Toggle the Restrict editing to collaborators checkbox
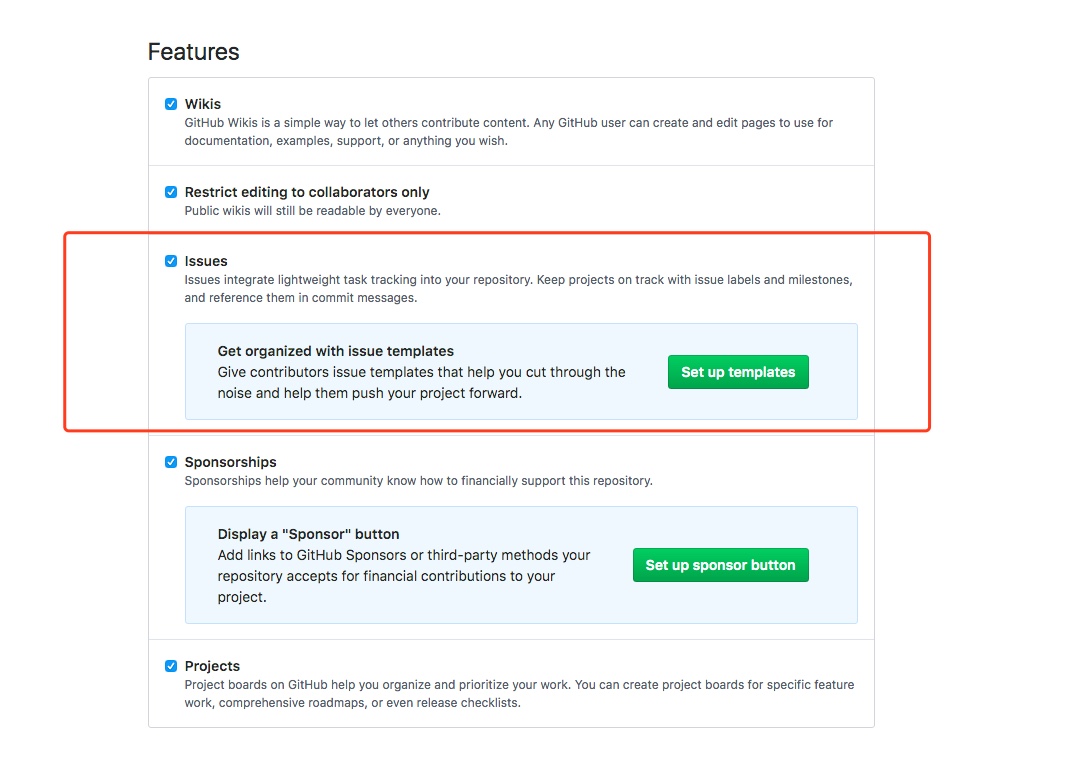1084x761 pixels. pos(171,192)
